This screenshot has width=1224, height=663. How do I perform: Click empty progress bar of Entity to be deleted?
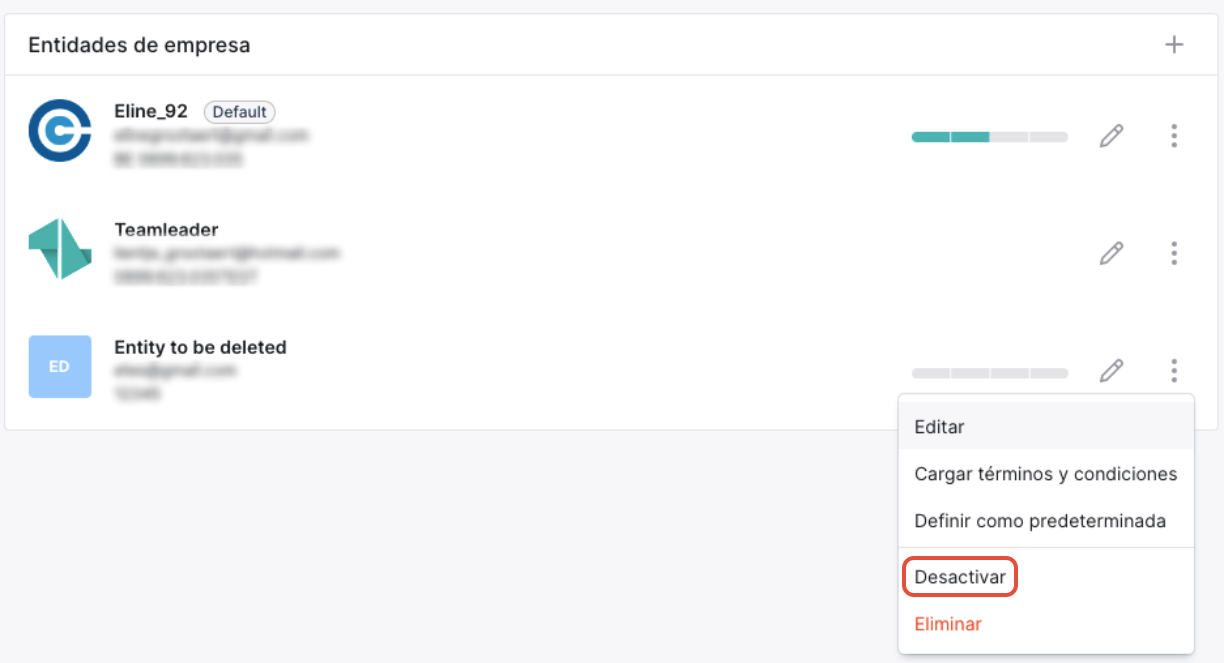[990, 373]
